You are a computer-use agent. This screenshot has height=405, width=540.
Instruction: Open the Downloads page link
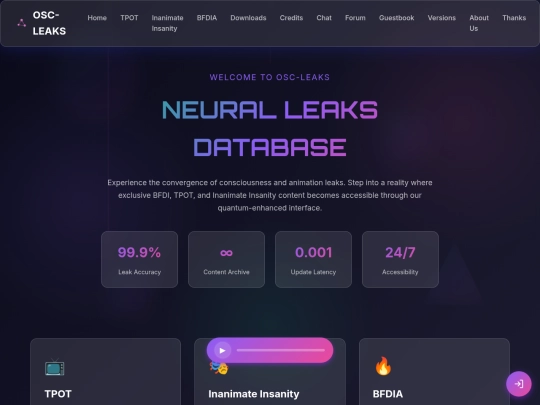(248, 18)
